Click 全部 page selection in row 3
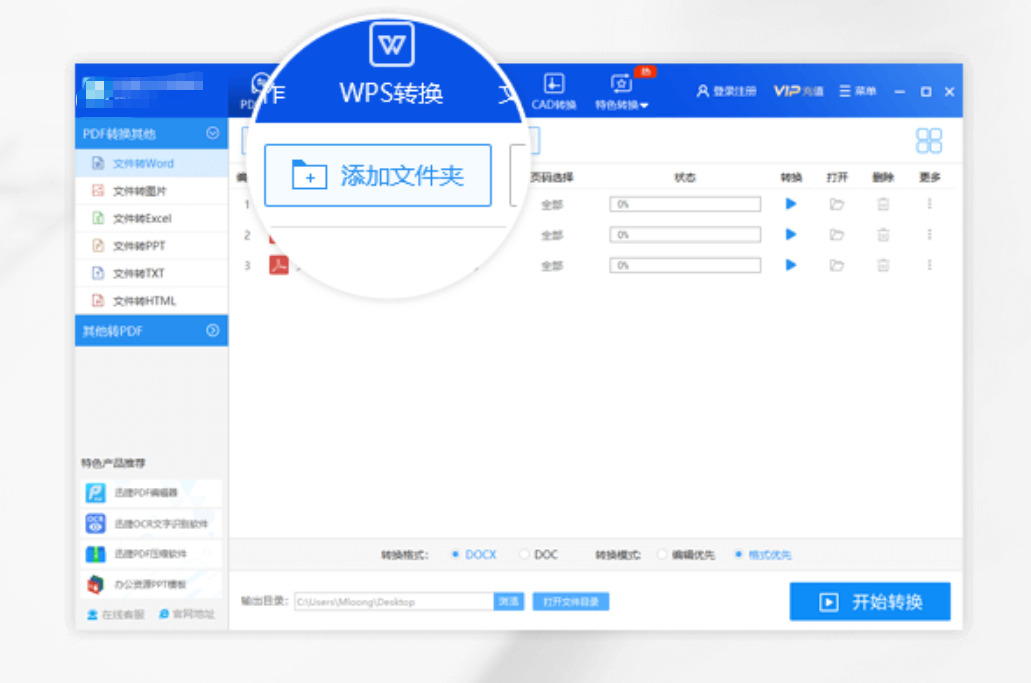This screenshot has width=1031, height=683. (552, 266)
